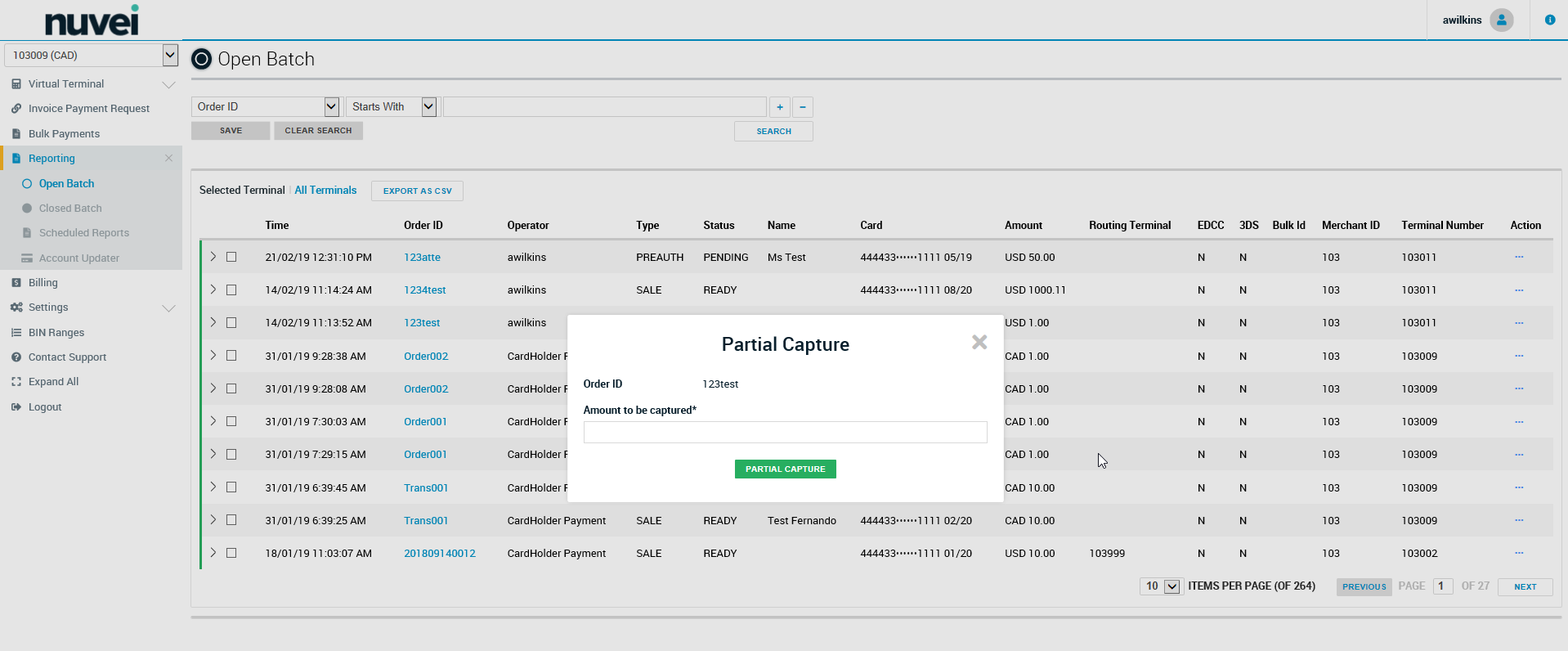Click the Nuvei logo
Viewport: 1568px width, 651px height.
point(92,20)
